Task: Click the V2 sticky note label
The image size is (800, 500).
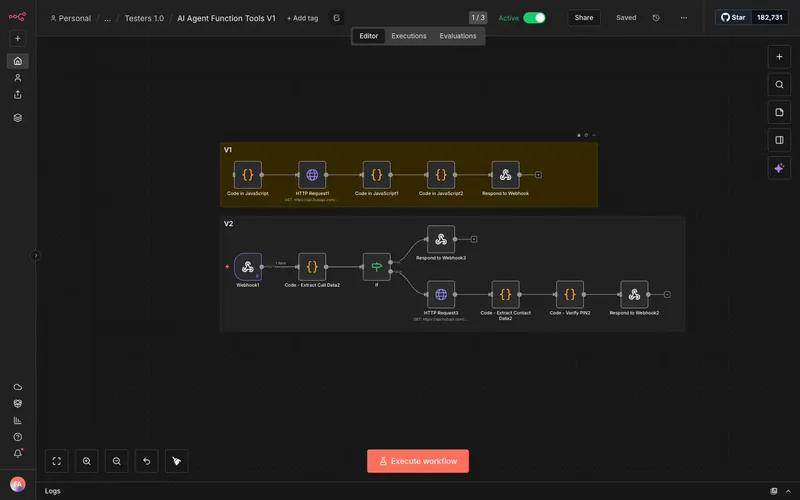Action: click(x=229, y=224)
